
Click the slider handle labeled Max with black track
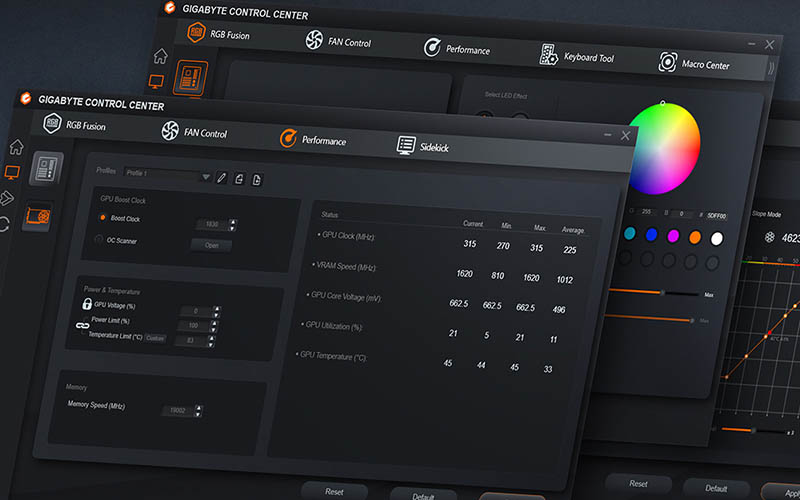pos(662,293)
